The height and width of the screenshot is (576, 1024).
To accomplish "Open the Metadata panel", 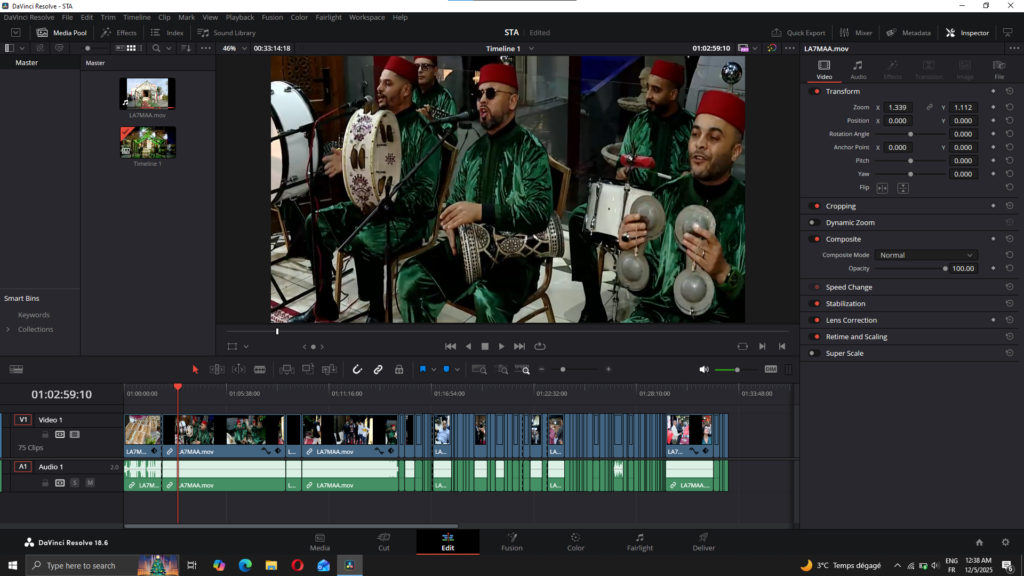I will coord(908,33).
